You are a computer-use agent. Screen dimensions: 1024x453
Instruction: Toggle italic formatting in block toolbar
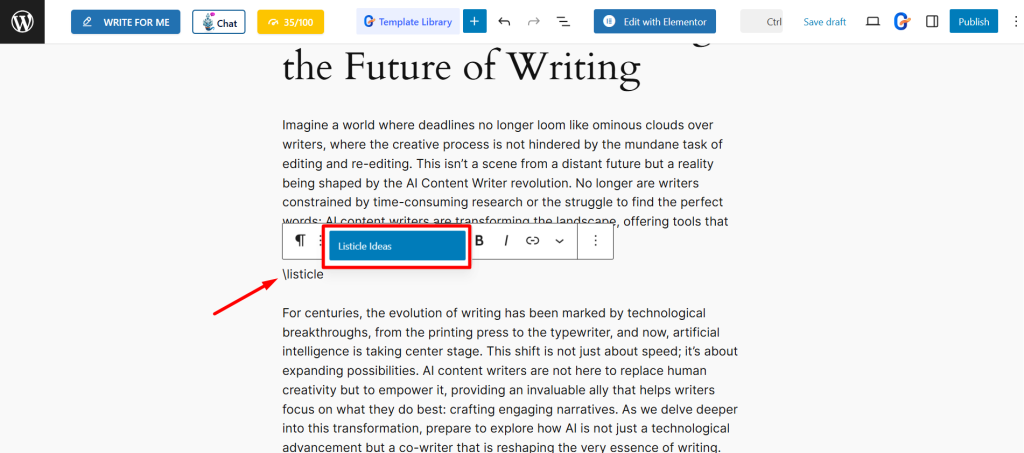tap(506, 241)
